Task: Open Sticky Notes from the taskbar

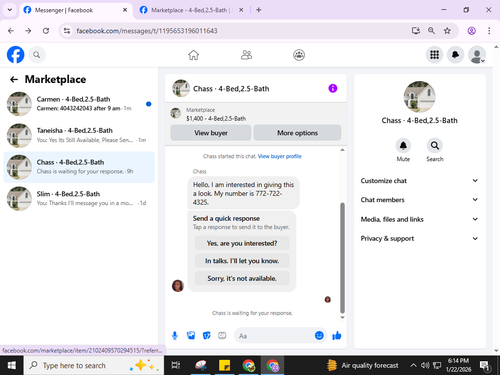Action: pos(224,365)
